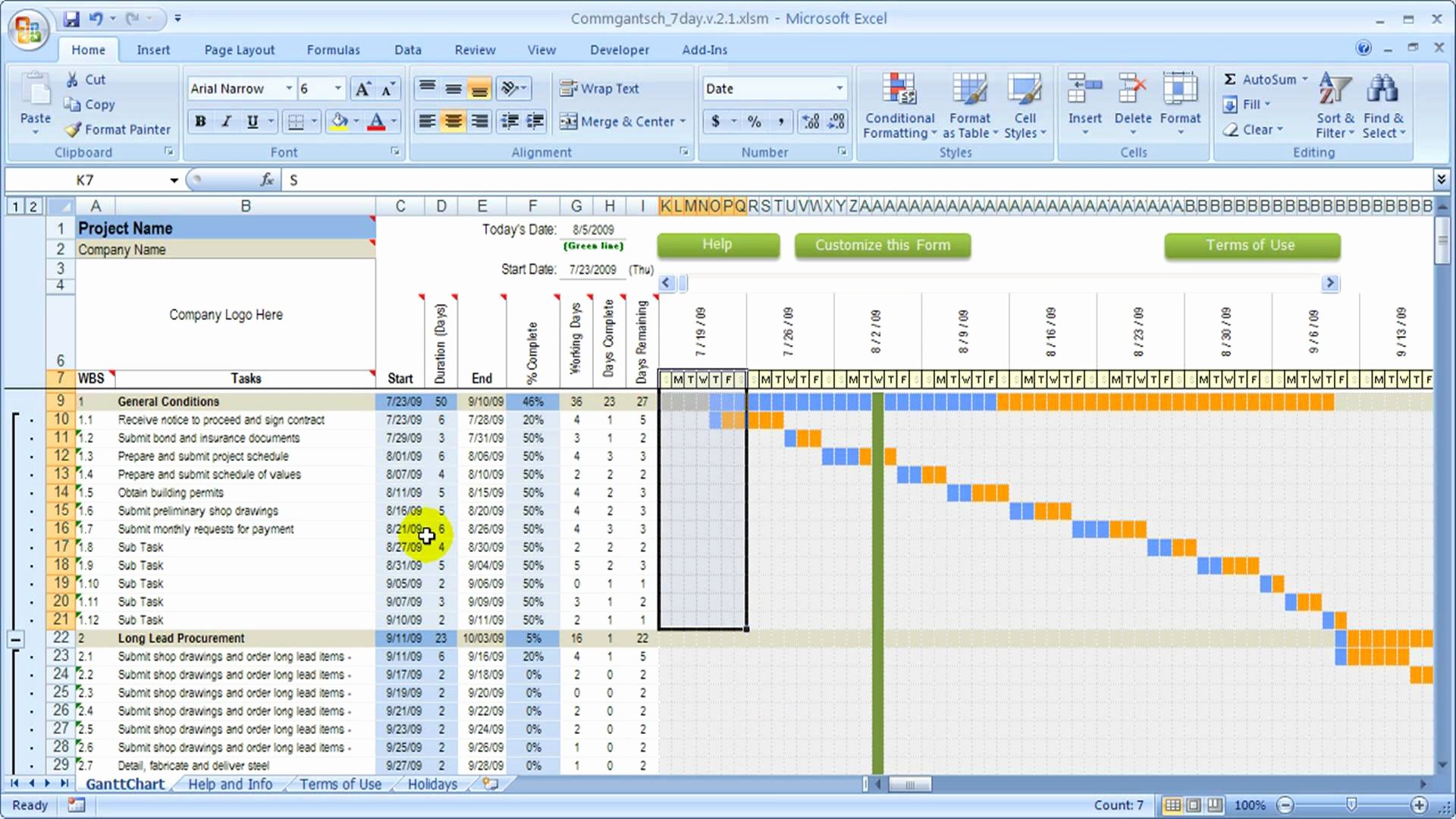The image size is (1456, 819).
Task: Click Customize this Form button
Action: coord(883,246)
